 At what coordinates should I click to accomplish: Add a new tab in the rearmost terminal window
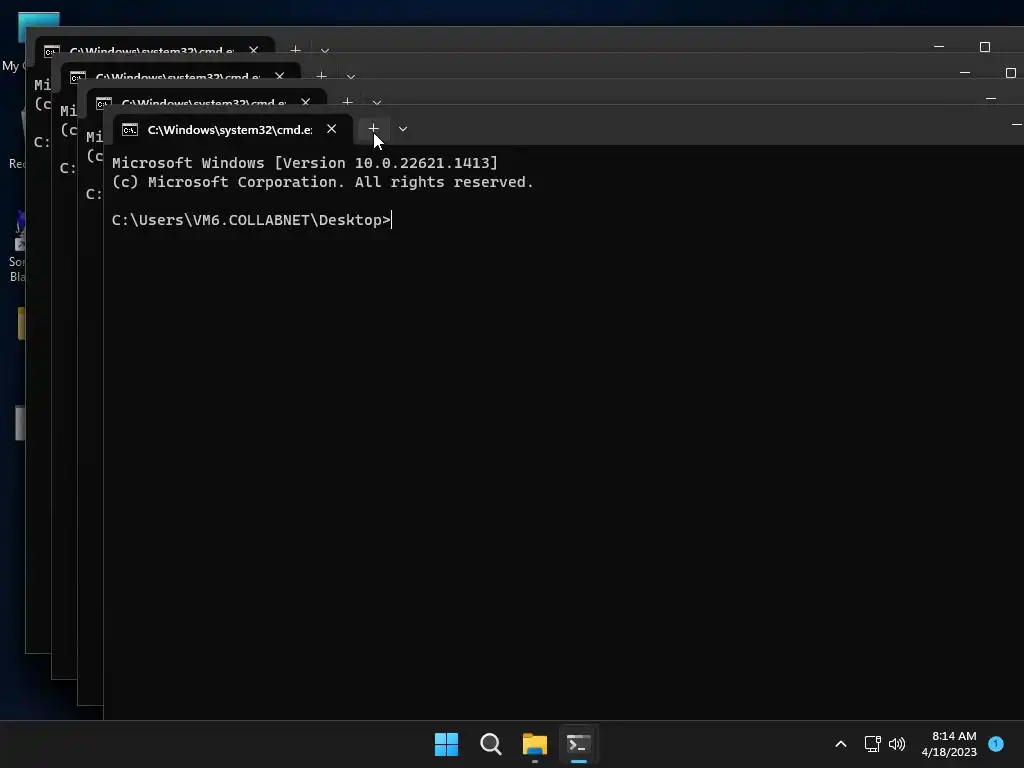click(x=295, y=50)
